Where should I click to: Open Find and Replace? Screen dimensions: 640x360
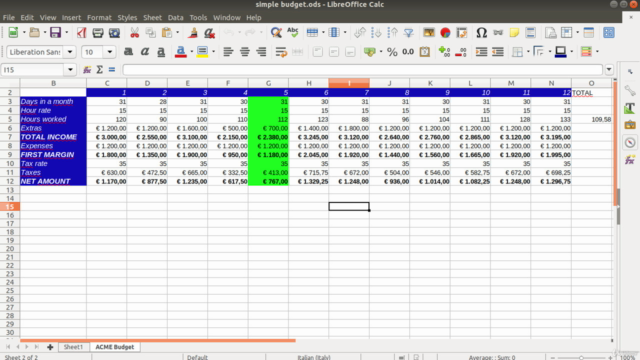click(x=276, y=33)
